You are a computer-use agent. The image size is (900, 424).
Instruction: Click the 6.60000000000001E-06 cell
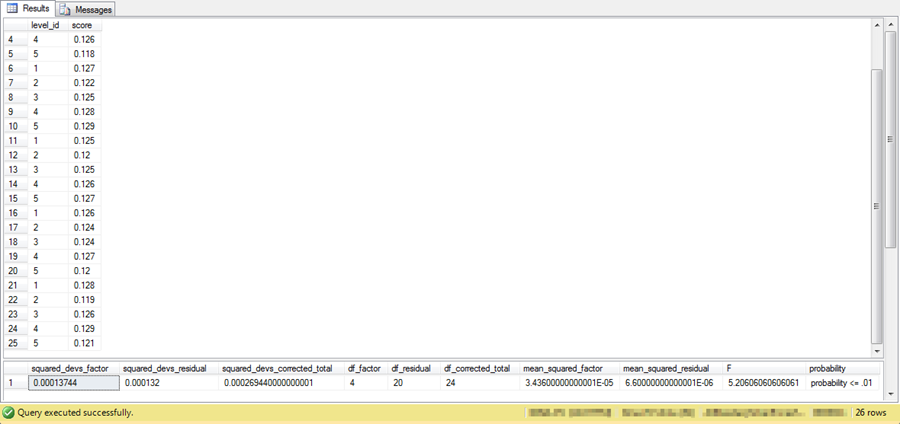coord(669,383)
